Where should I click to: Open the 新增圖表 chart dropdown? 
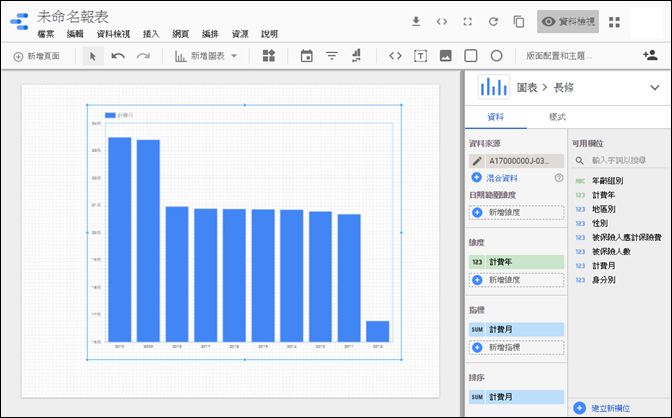pos(206,56)
